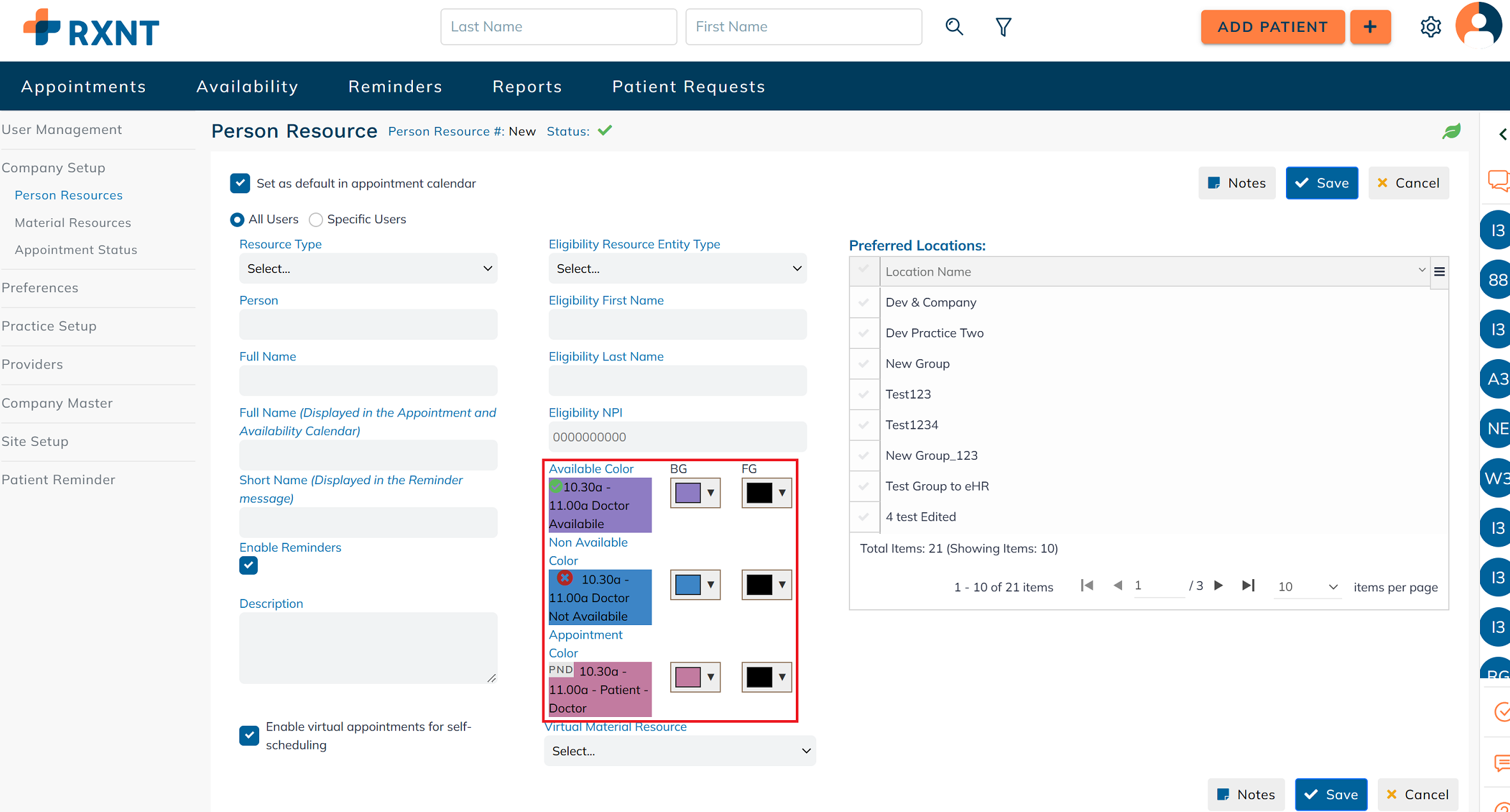This screenshot has height=812, width=1510.
Task: Uncheck Set as default in appointment calendar
Action: (240, 183)
